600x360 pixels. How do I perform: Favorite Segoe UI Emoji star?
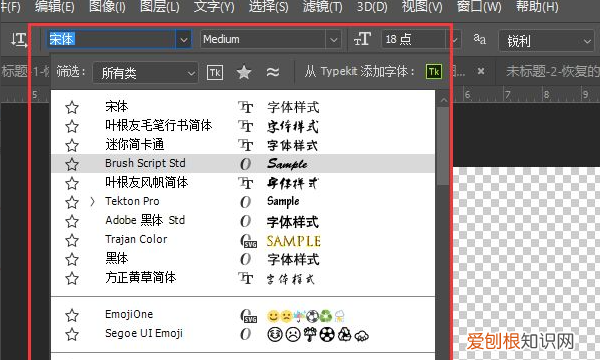point(72,335)
